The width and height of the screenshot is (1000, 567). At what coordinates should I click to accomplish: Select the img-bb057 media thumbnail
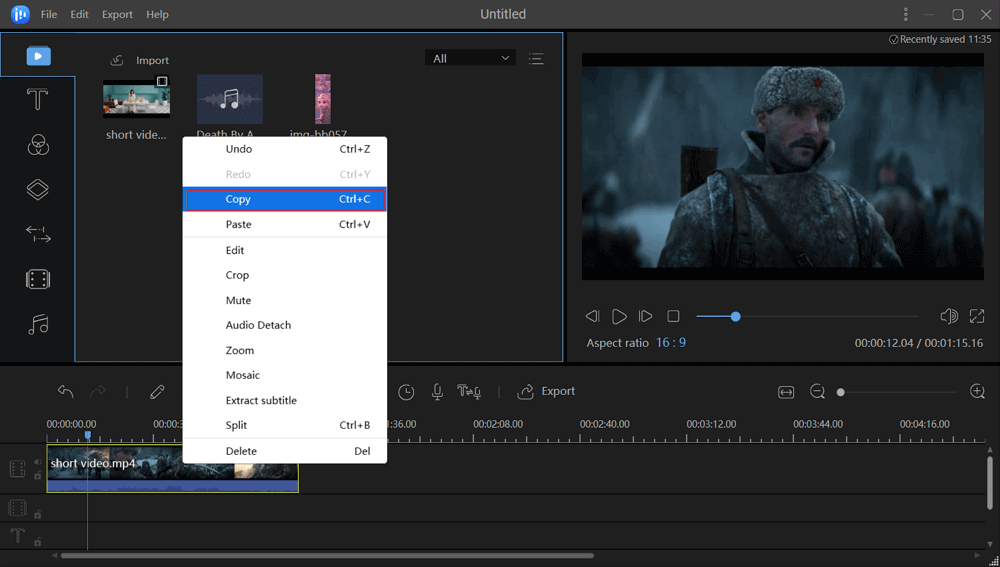point(322,99)
